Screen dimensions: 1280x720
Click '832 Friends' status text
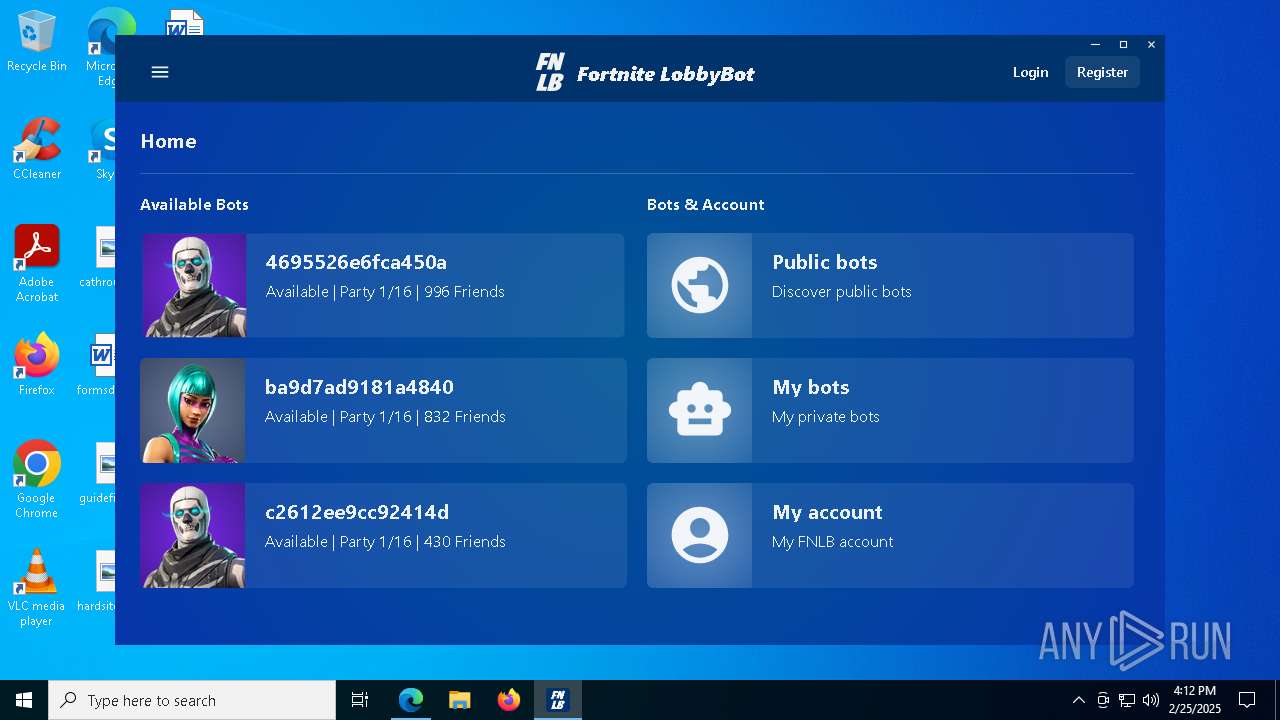click(465, 417)
